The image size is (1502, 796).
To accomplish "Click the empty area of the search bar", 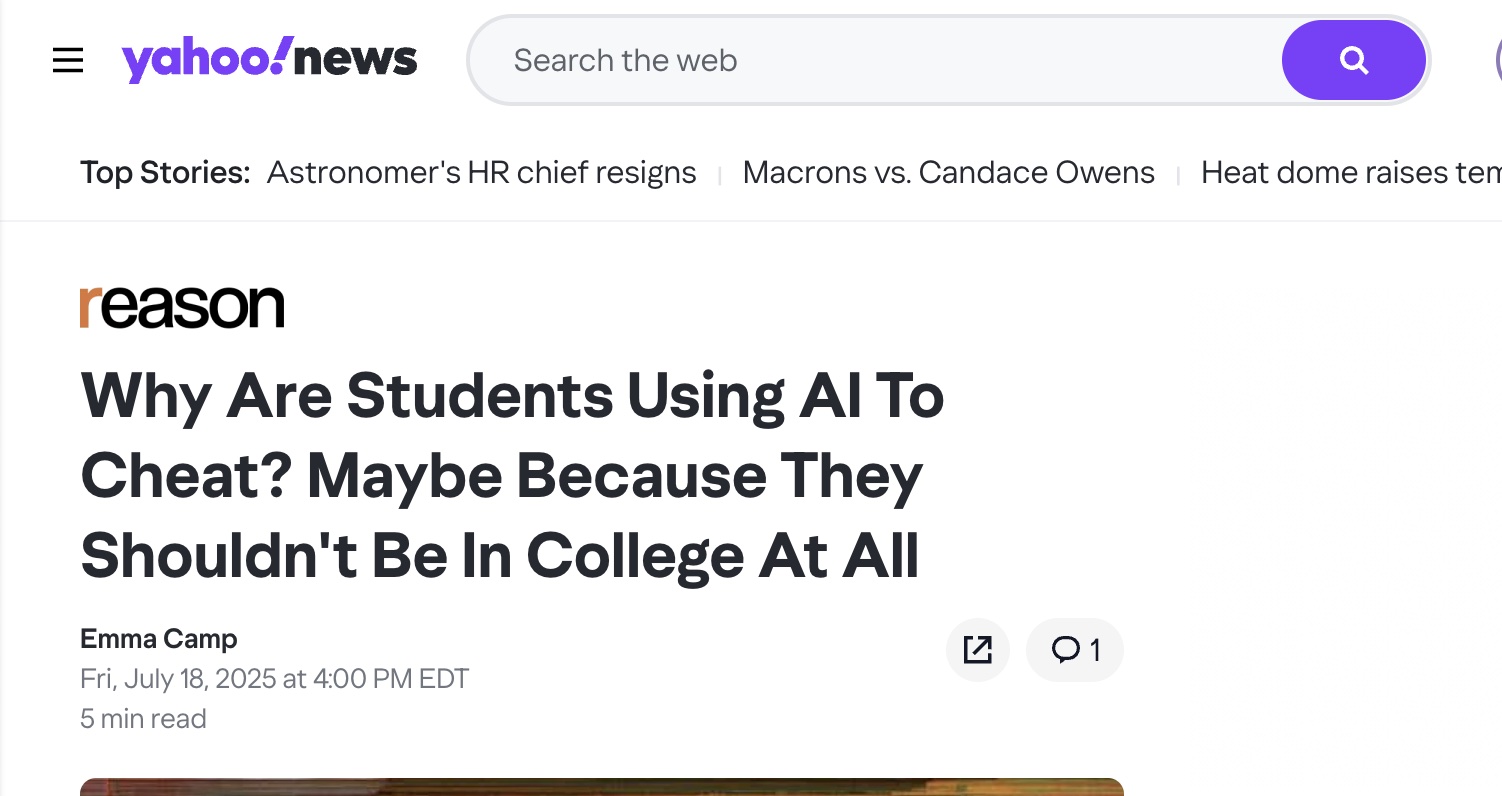I will pos(1000,61).
